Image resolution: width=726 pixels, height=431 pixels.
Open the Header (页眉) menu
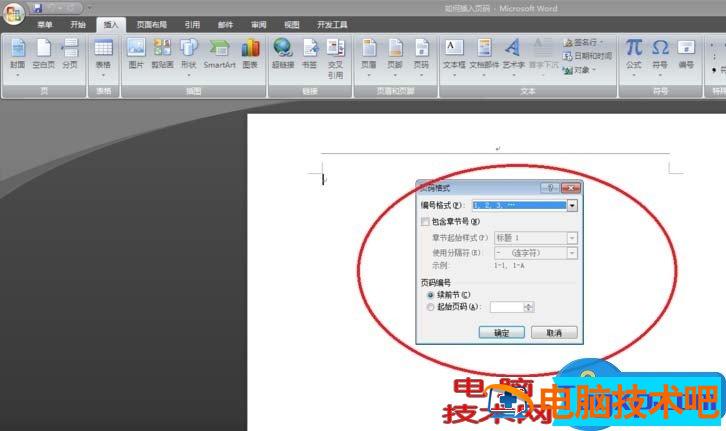click(x=369, y=58)
